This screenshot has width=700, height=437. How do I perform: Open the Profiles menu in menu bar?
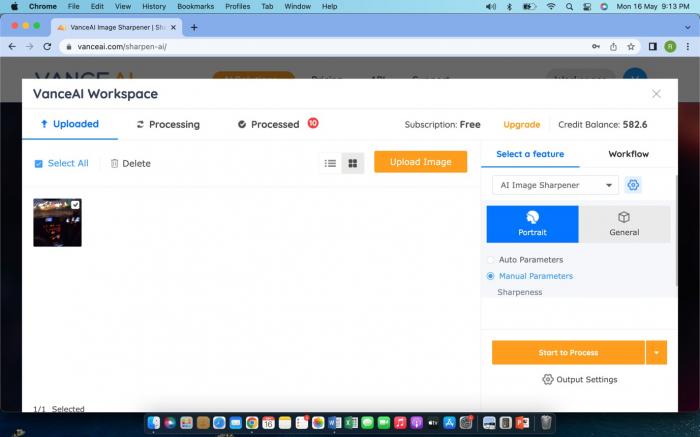[x=238, y=7]
